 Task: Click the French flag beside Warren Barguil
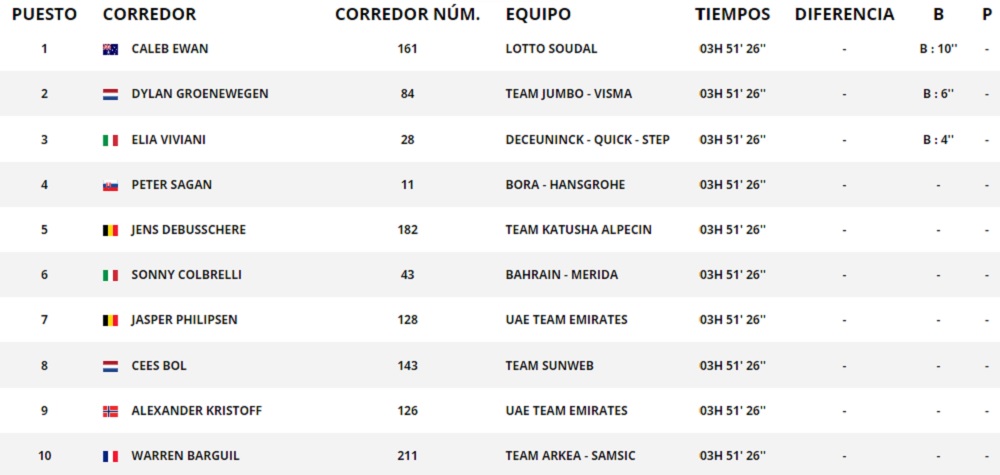pyautogui.click(x=110, y=456)
